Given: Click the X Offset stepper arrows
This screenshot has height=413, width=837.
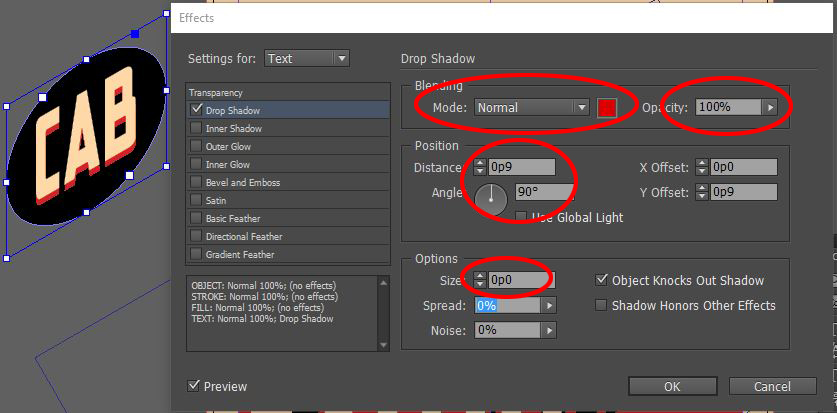Looking at the screenshot, I should (703, 167).
